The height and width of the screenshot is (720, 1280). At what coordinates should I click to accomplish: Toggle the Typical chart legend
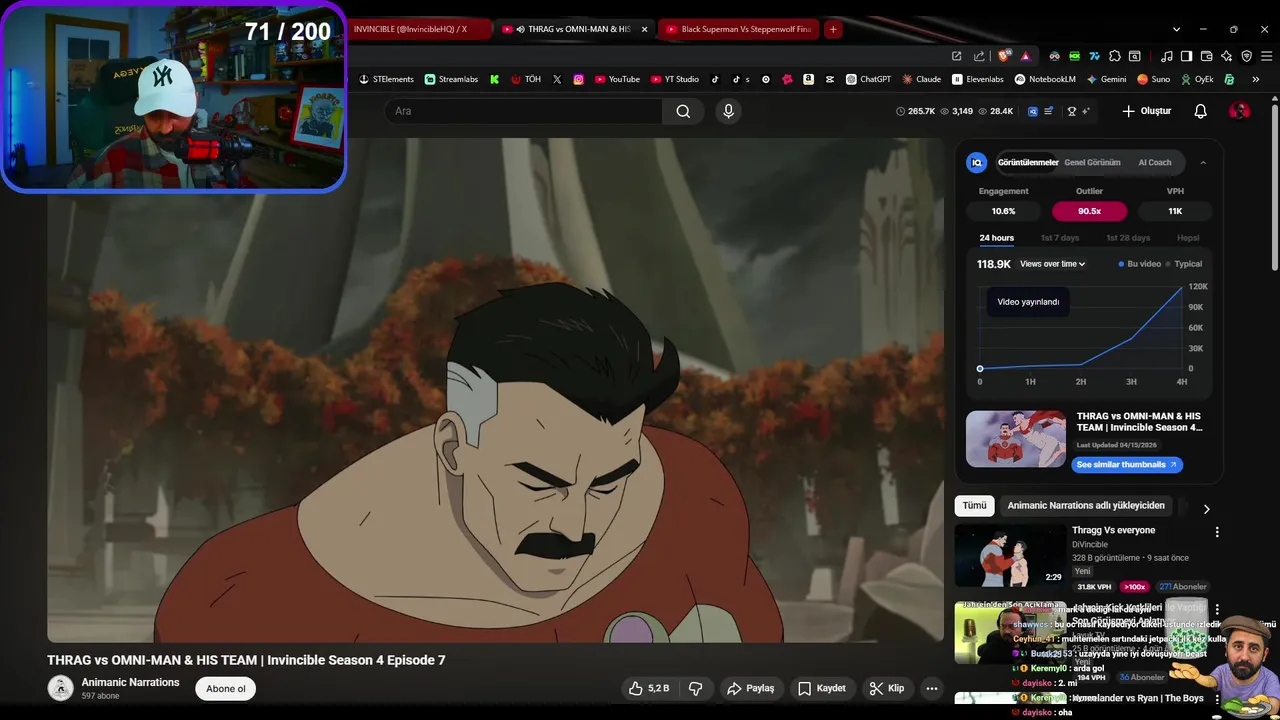pos(1184,264)
